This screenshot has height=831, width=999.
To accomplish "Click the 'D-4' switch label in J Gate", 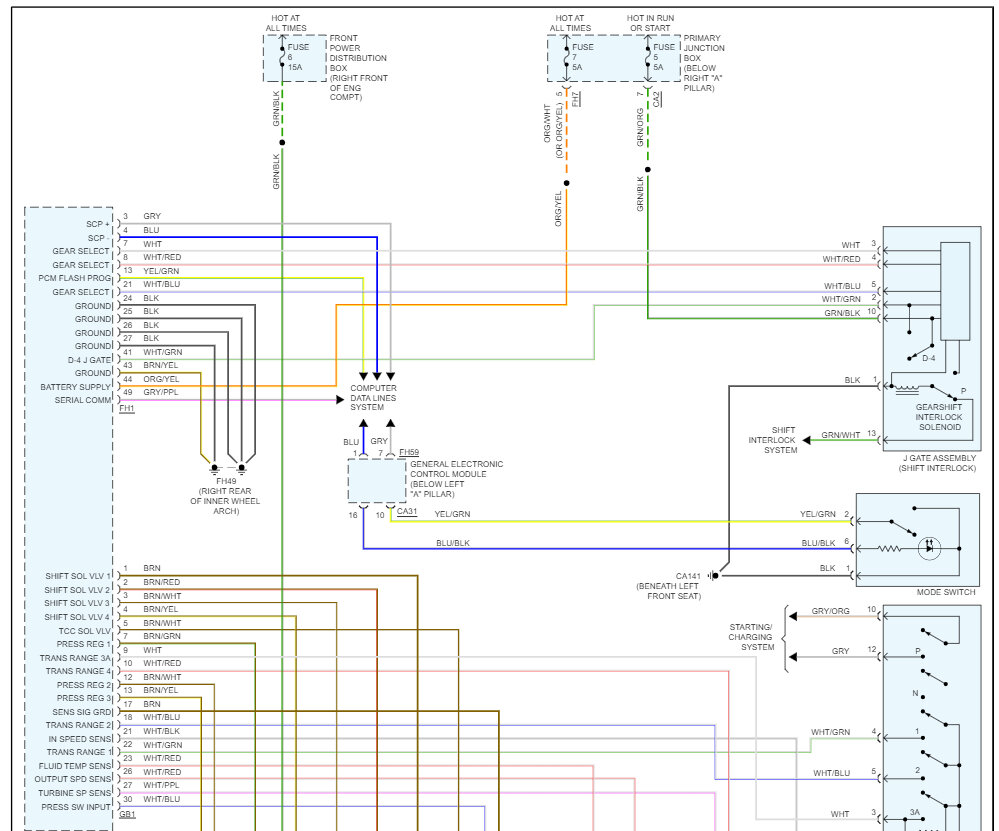I will click(x=929, y=358).
